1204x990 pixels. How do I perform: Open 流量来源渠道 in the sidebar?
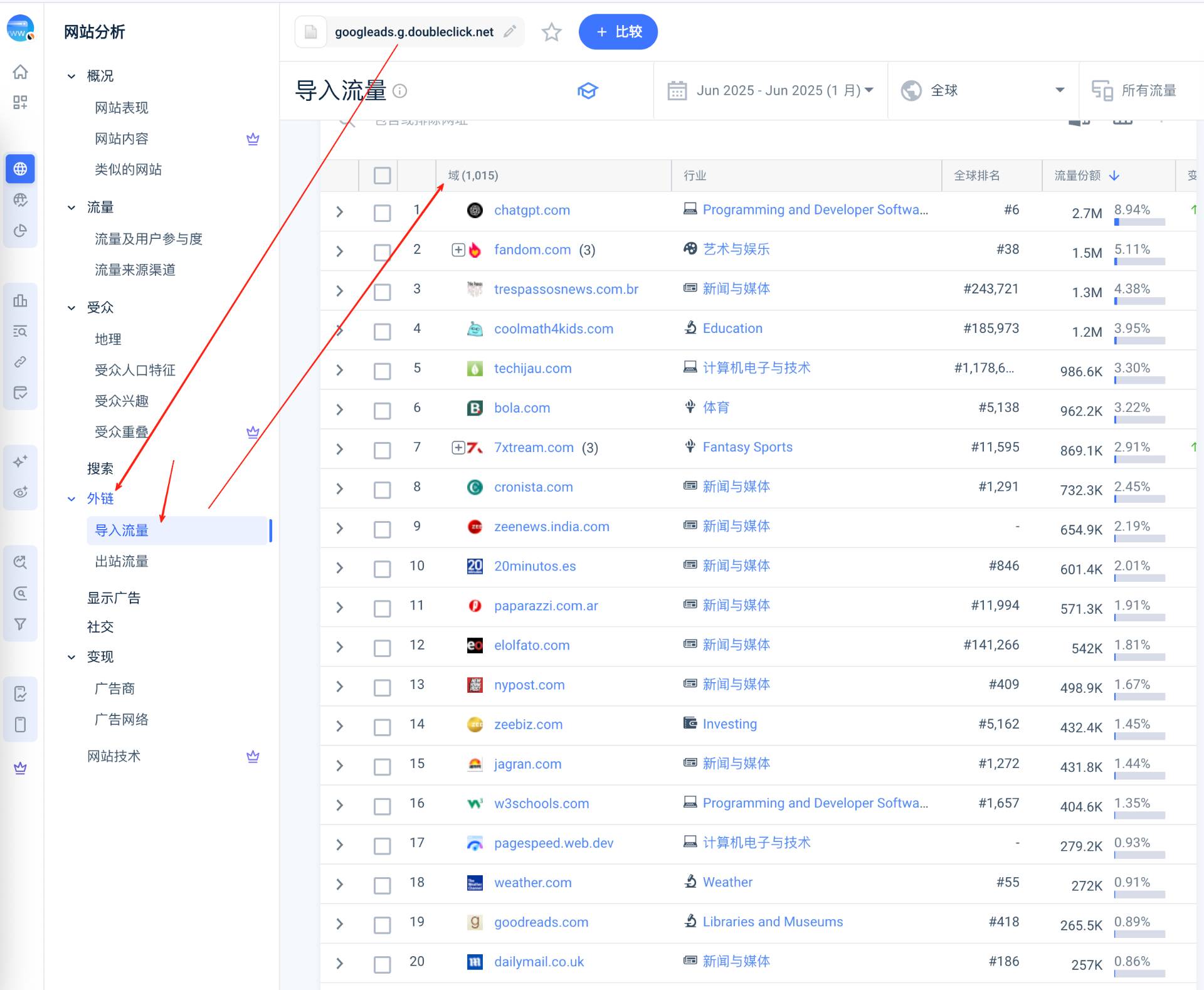pos(135,270)
